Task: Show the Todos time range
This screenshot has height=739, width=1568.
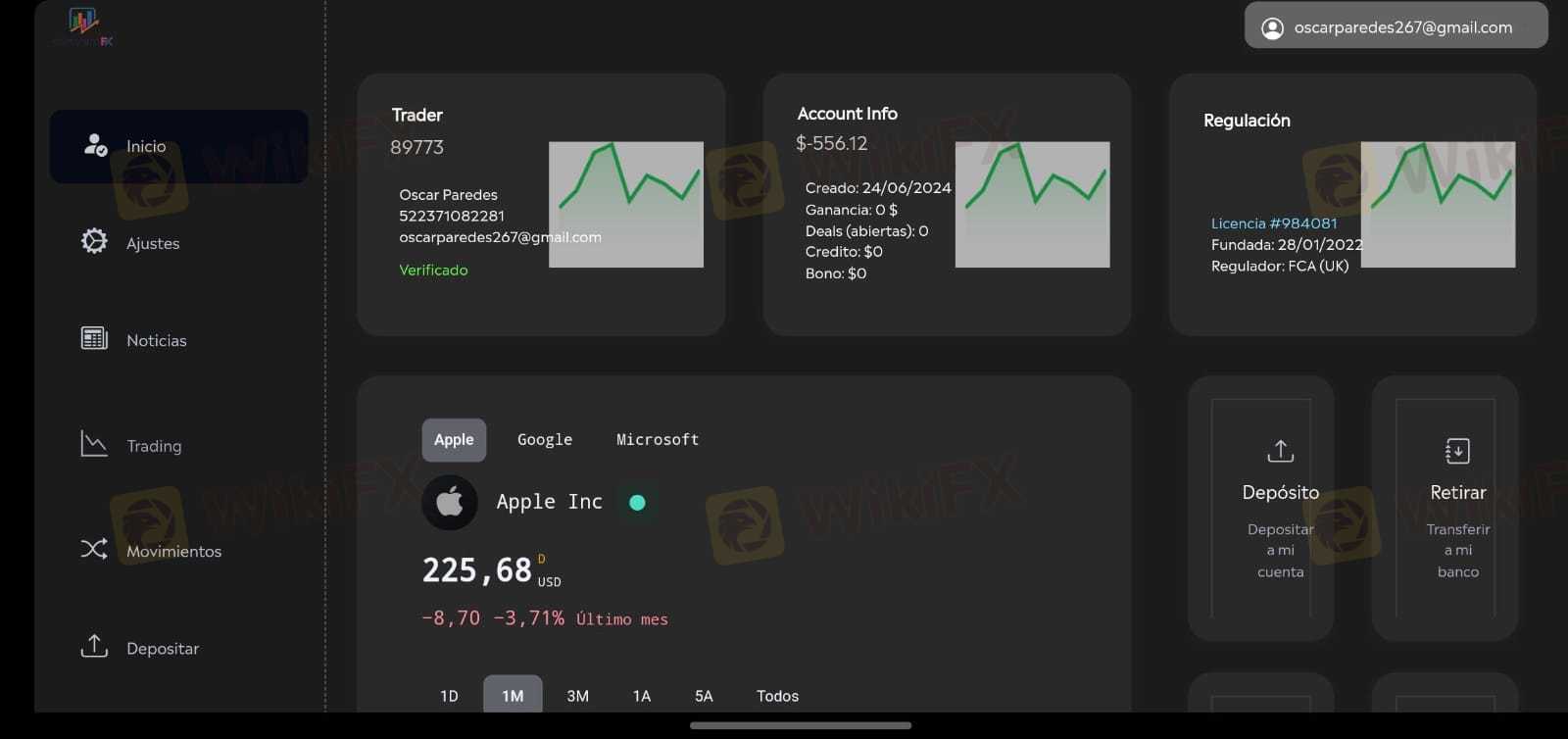Action: point(777,696)
